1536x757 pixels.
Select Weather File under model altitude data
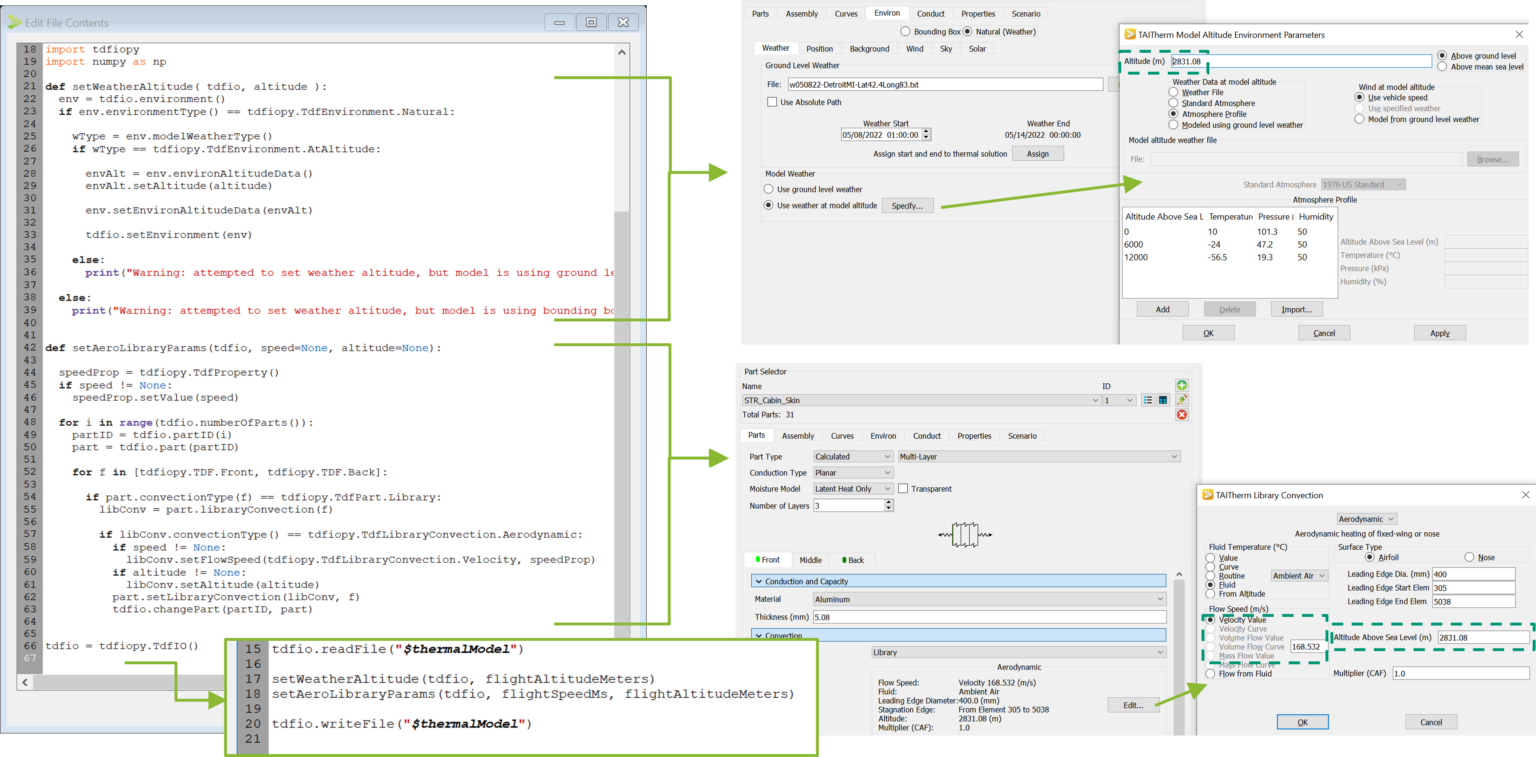pyautogui.click(x=1173, y=92)
